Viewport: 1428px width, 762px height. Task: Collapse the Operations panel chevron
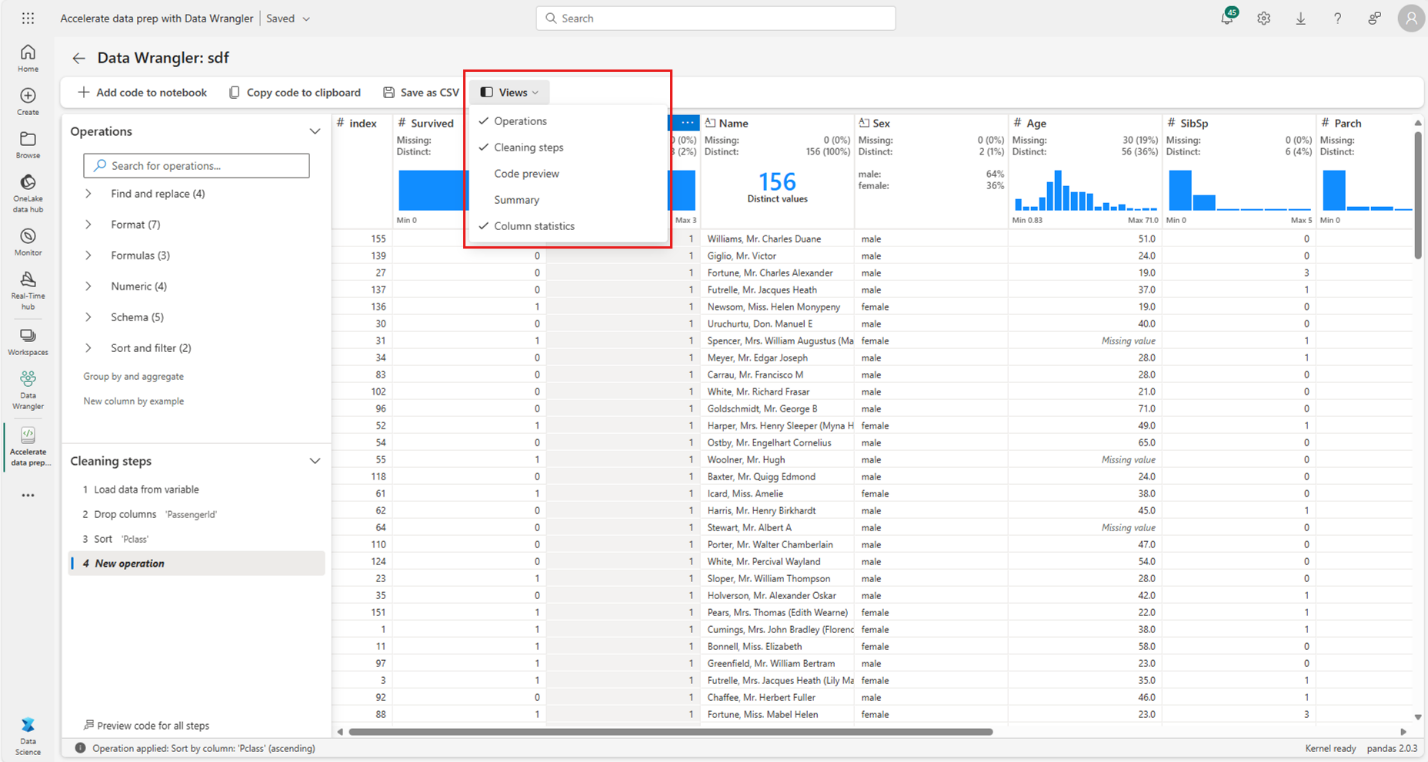[x=315, y=131]
